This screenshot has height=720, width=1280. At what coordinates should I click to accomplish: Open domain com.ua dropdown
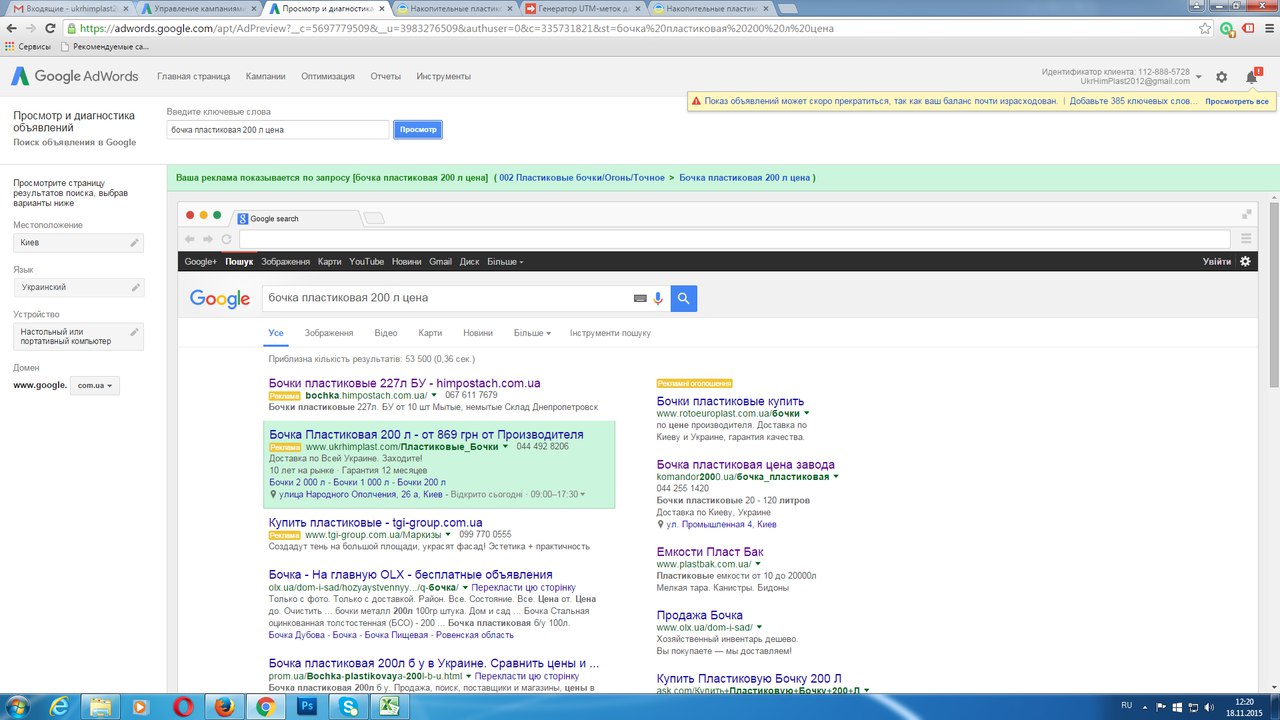[x=95, y=385]
